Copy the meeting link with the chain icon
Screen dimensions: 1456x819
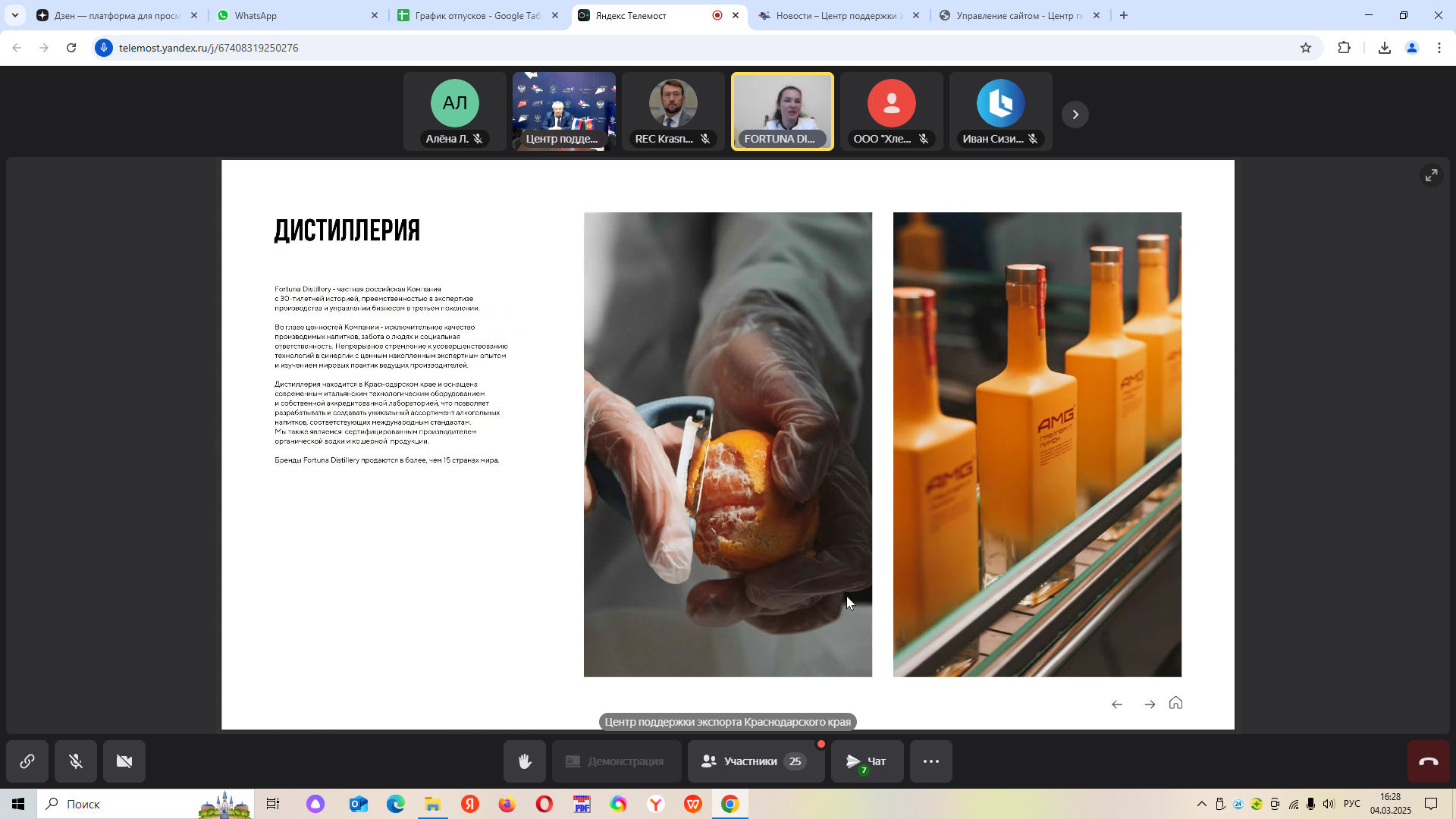point(27,761)
